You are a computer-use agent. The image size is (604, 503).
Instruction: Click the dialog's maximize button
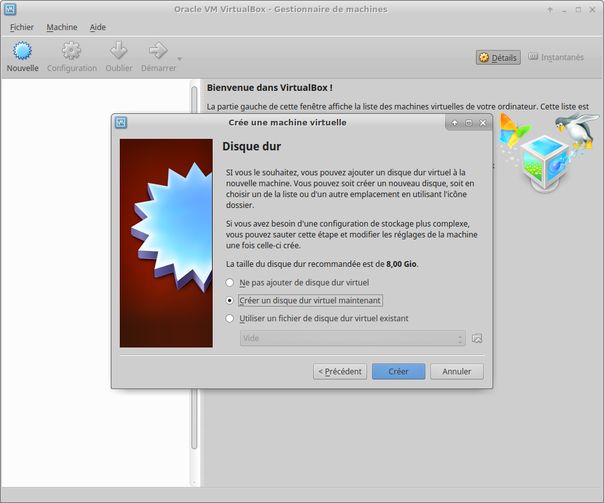[x=469, y=123]
